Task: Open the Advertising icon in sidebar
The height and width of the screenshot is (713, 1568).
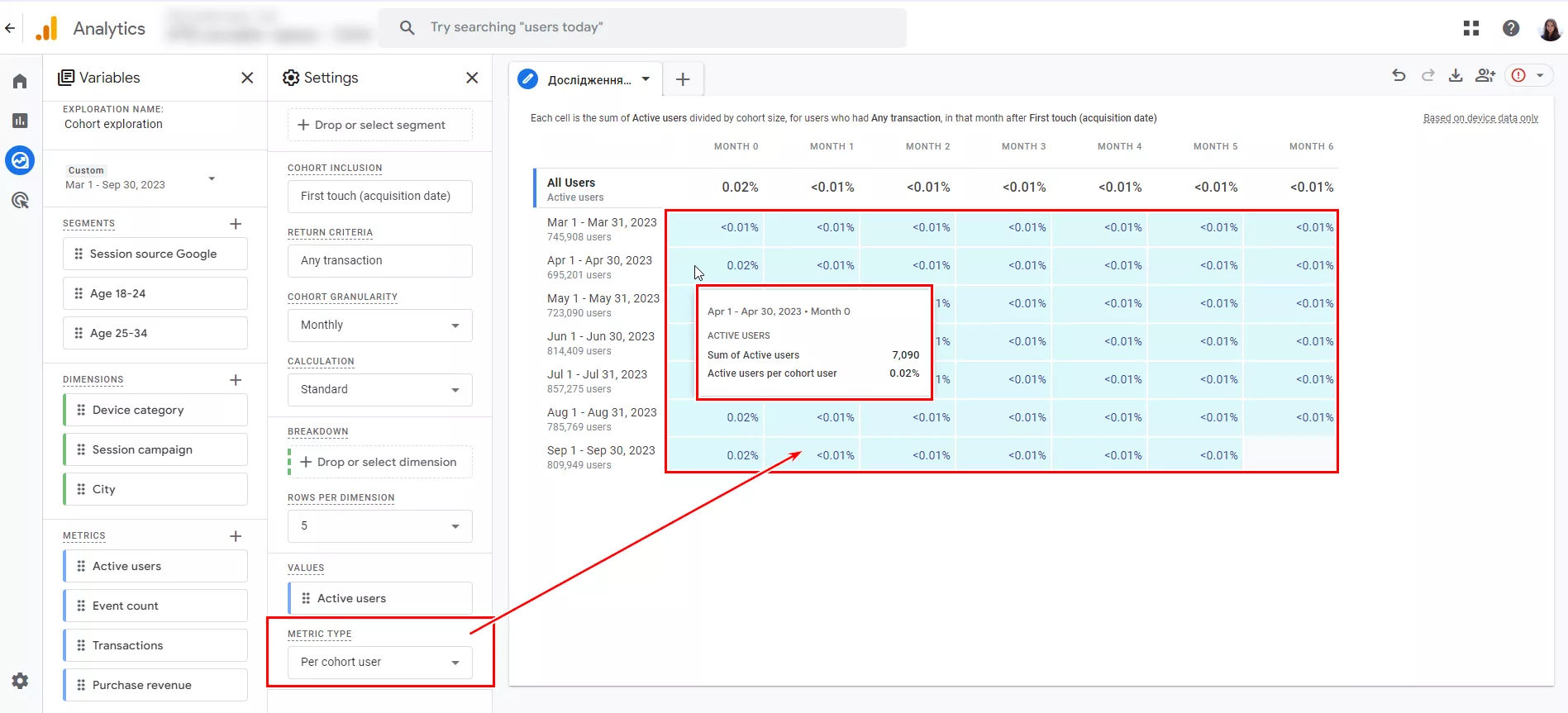Action: tap(20, 200)
